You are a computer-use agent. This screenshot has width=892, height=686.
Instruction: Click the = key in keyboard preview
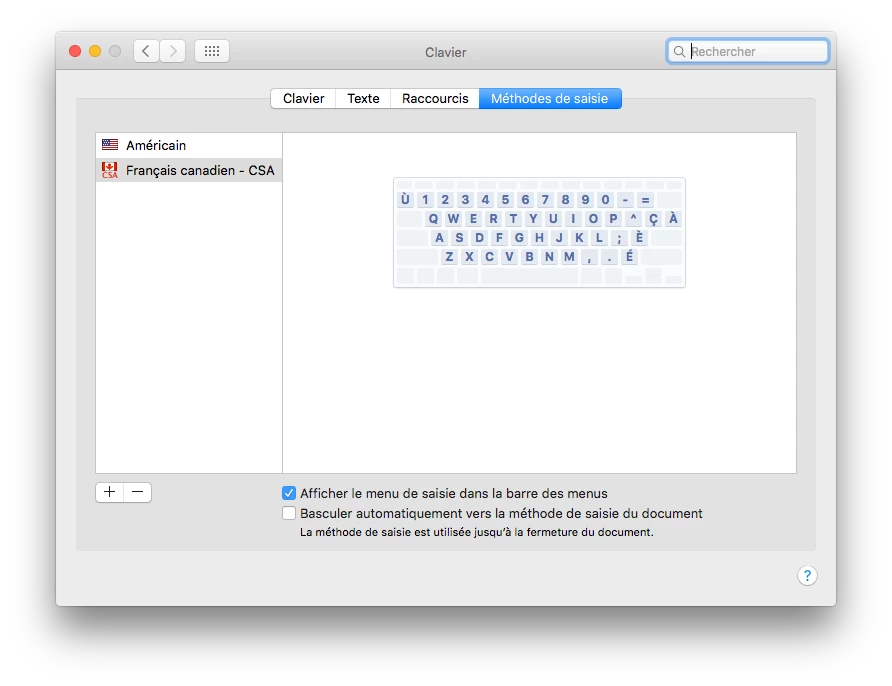tap(645, 200)
